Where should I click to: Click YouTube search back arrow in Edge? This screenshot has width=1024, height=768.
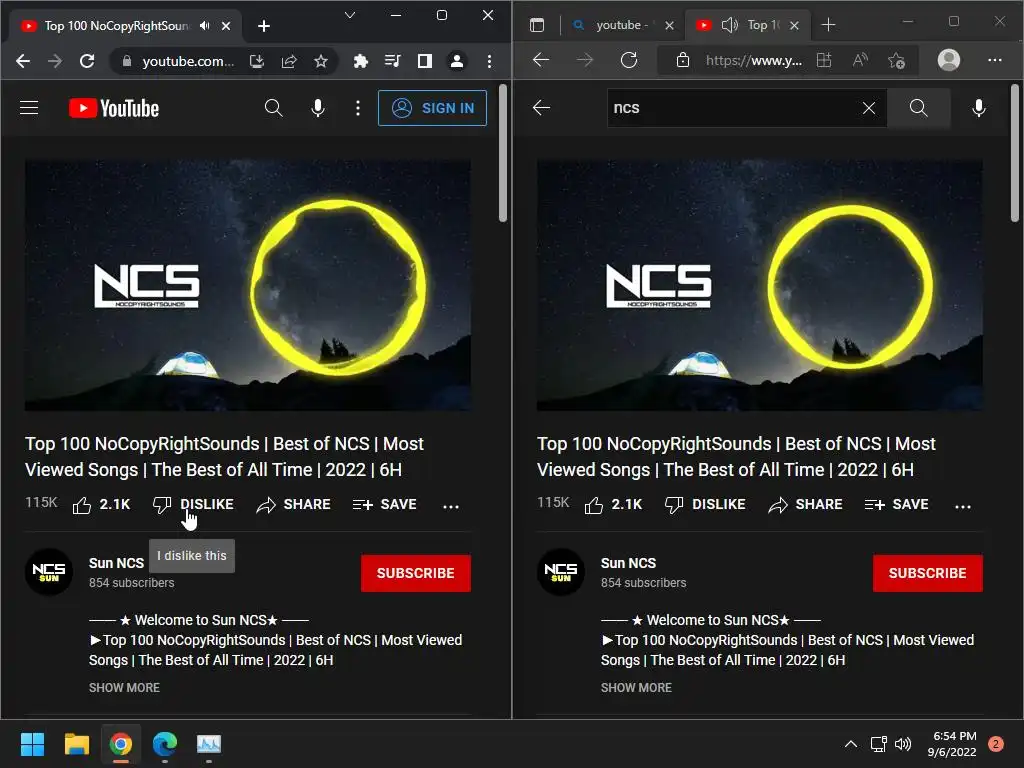click(x=541, y=108)
